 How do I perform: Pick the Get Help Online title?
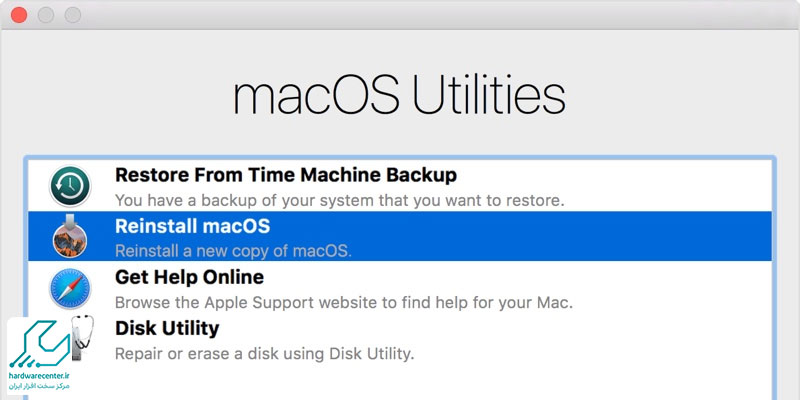pos(189,277)
